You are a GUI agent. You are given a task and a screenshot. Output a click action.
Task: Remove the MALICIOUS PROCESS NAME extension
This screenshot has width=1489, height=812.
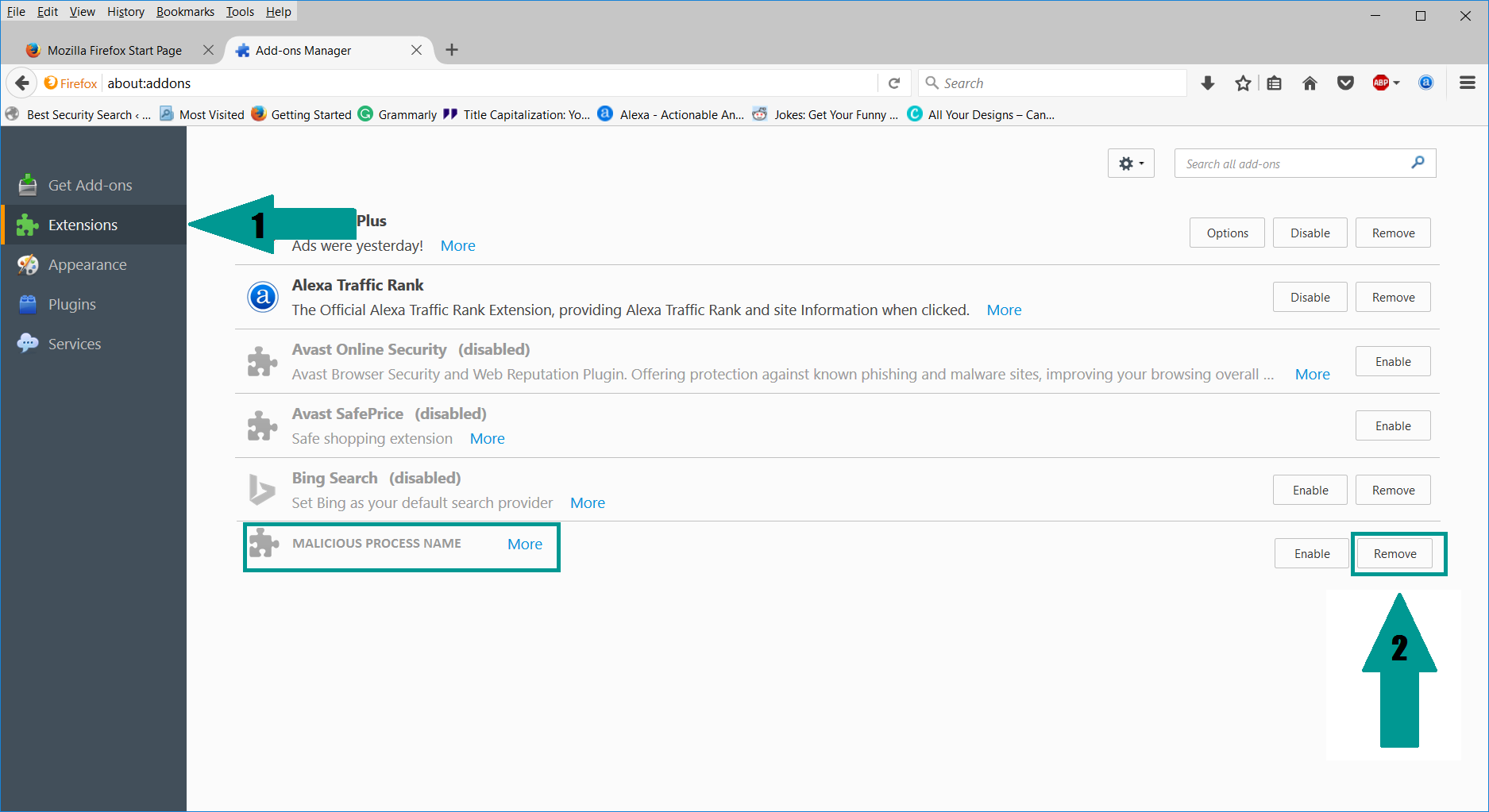[1394, 554]
